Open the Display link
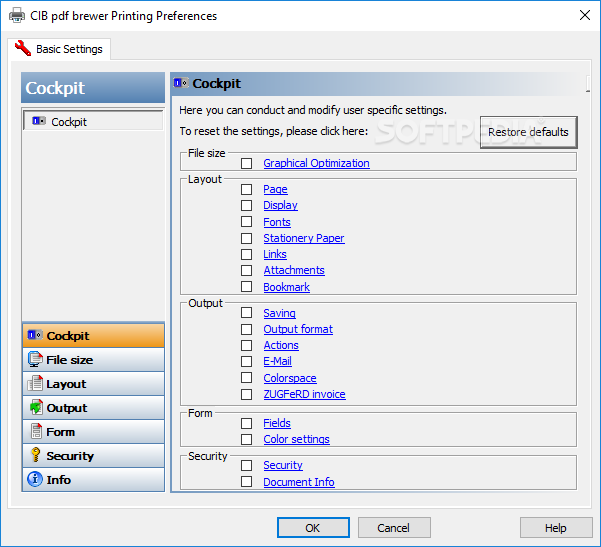The height and width of the screenshot is (547, 601). (x=280, y=205)
